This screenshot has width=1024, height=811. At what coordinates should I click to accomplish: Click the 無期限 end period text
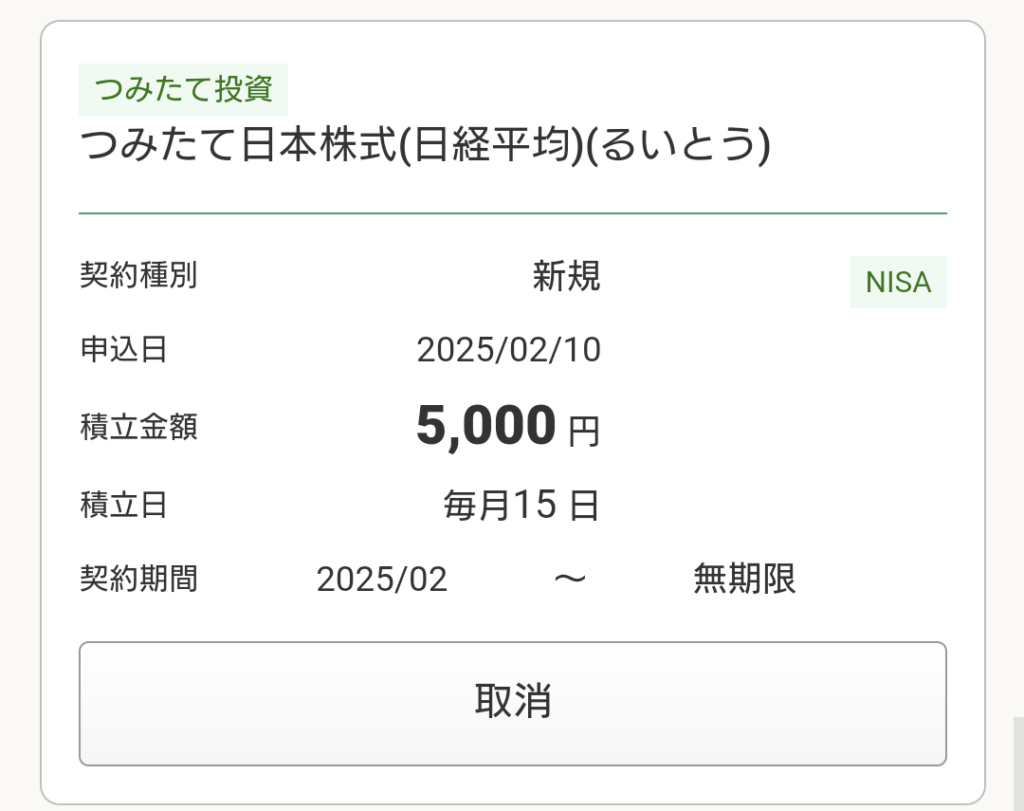[x=744, y=579]
